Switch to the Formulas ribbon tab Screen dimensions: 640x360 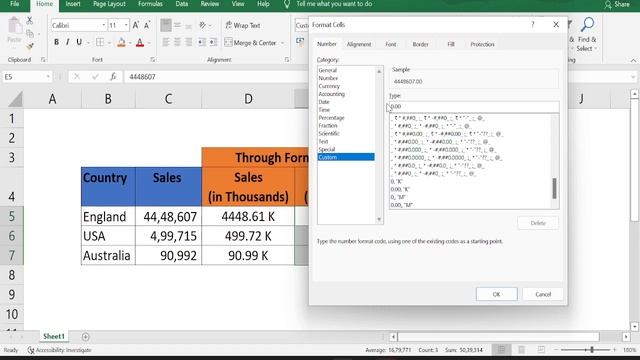[150, 4]
